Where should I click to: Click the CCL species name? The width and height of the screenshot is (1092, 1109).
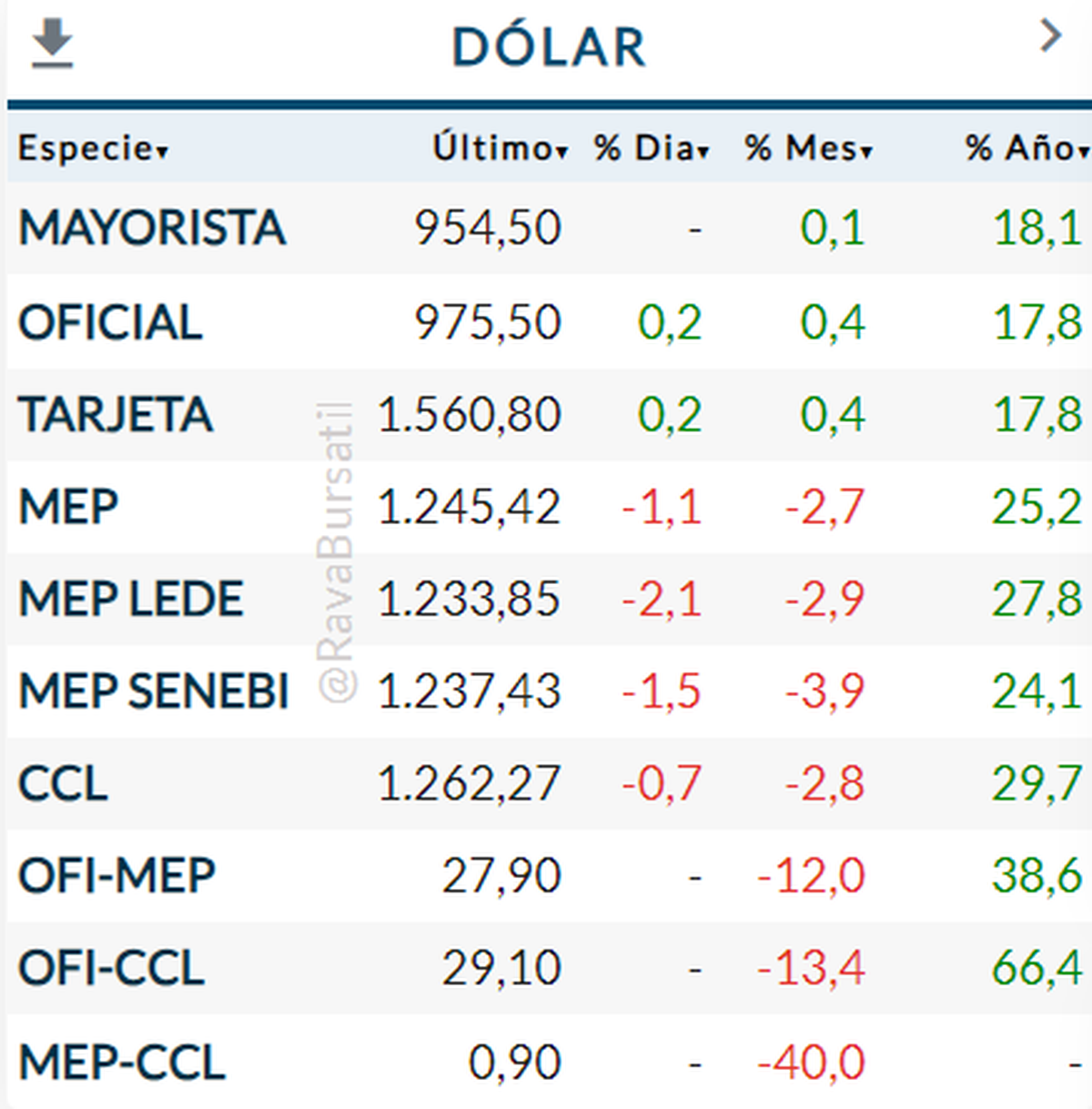point(63,783)
